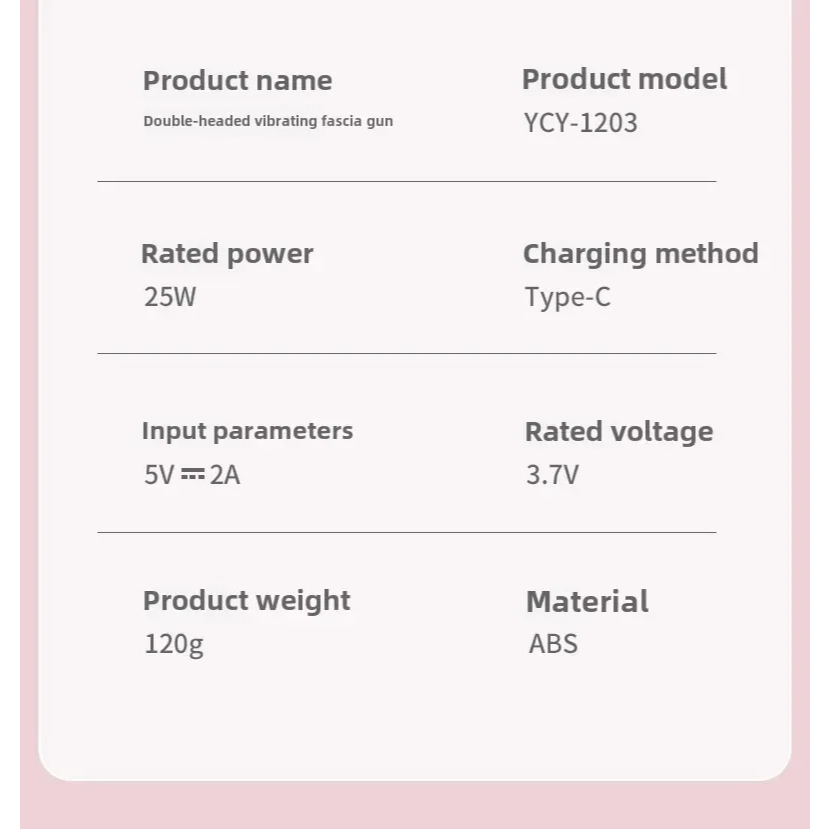
Task: Select the 3.7V voltage value
Action: coord(552,474)
